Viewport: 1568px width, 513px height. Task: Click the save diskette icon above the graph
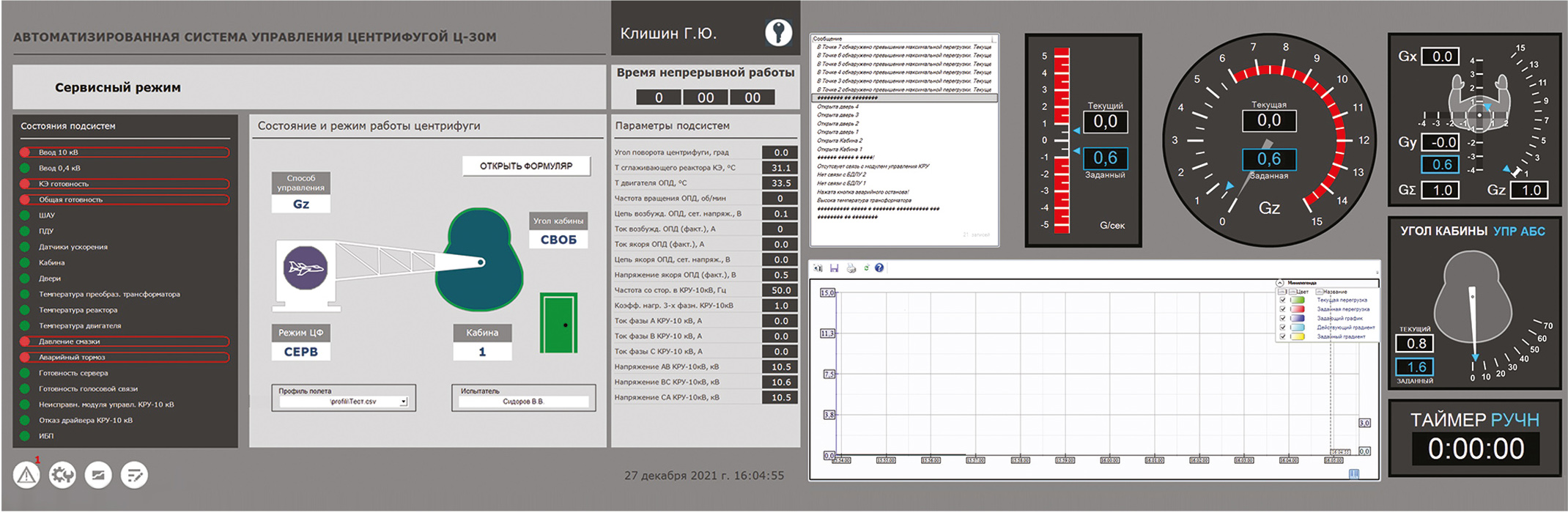[834, 268]
